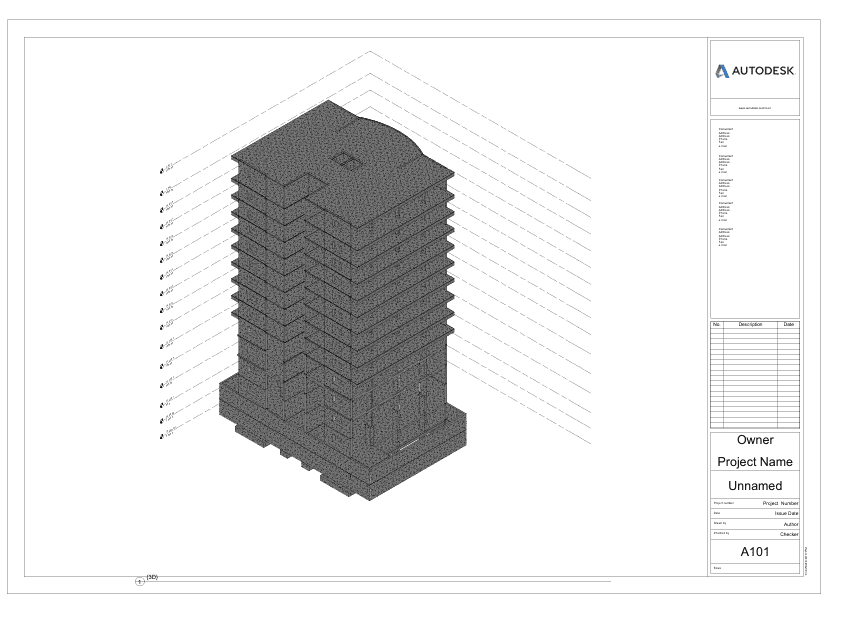
Task: Click the Author field value
Action: point(788,524)
